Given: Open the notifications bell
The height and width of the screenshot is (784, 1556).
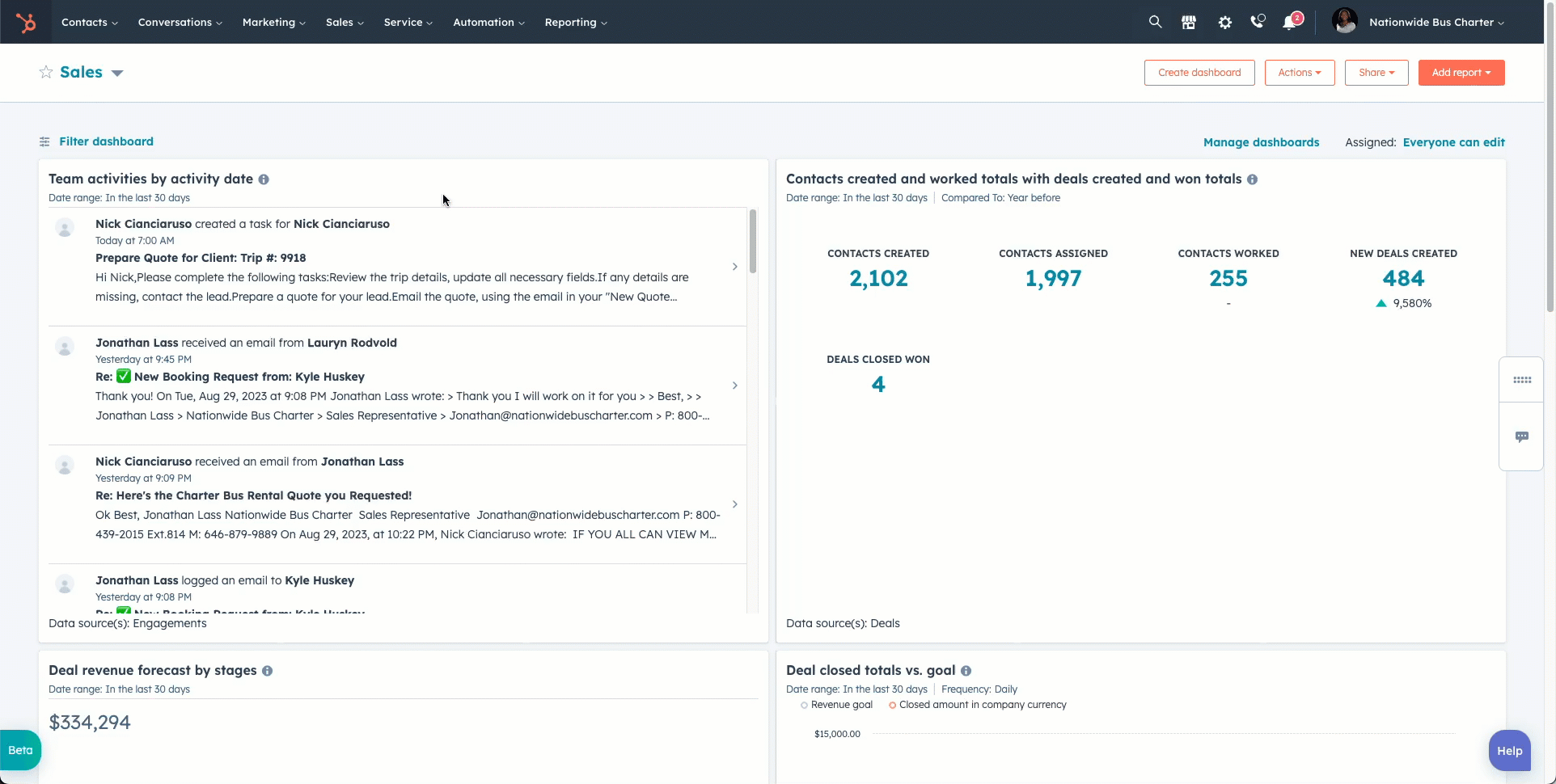Looking at the screenshot, I should 1290,23.
